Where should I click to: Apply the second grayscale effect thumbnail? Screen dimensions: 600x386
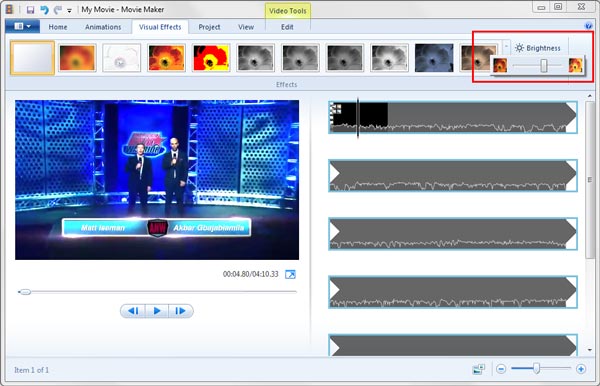coord(300,58)
